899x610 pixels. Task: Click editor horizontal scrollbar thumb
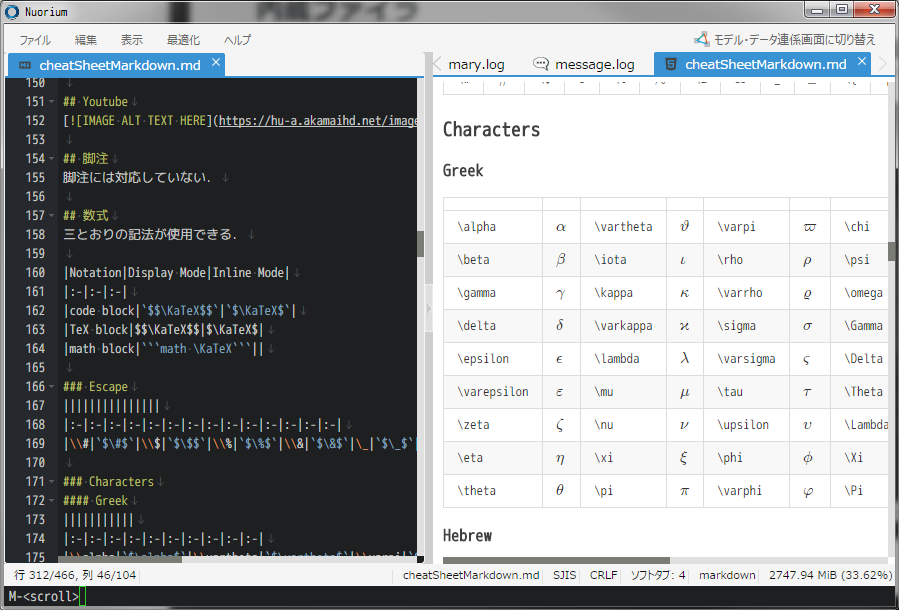120,559
